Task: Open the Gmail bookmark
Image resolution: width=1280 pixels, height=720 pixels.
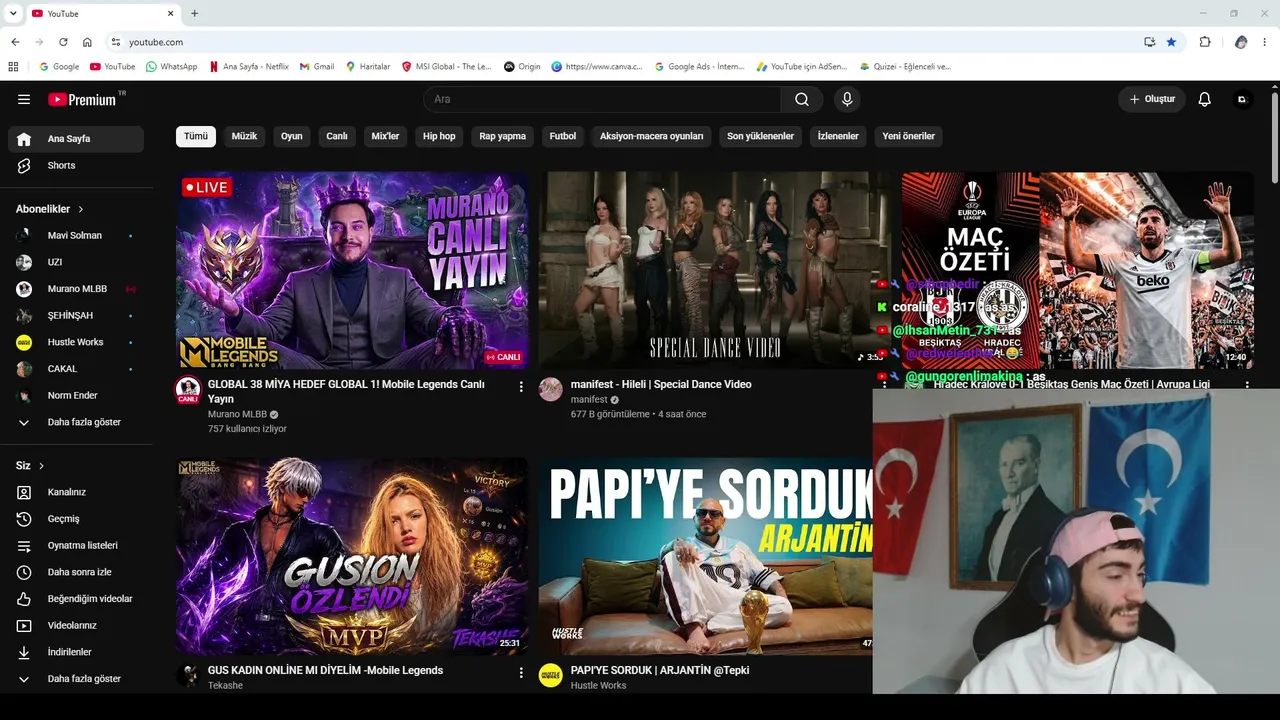Action: pyautogui.click(x=317, y=67)
